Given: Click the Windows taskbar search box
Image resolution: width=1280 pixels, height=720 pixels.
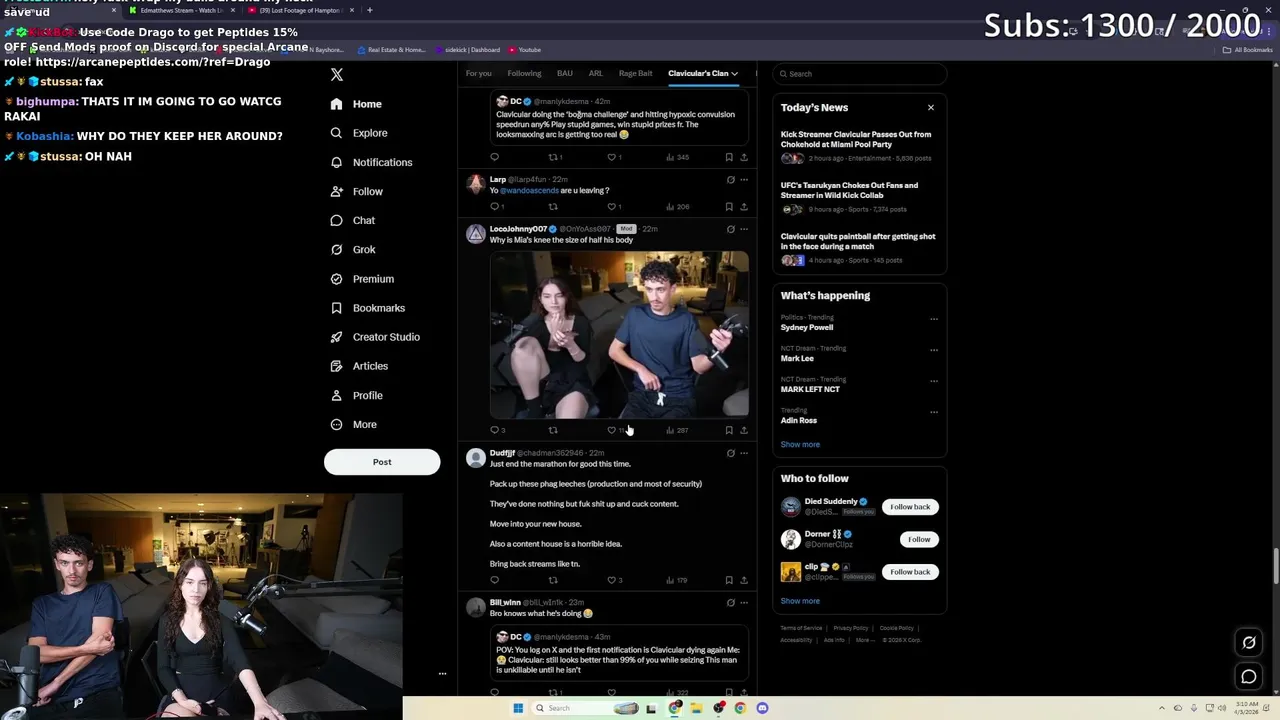Looking at the screenshot, I should coord(586,708).
